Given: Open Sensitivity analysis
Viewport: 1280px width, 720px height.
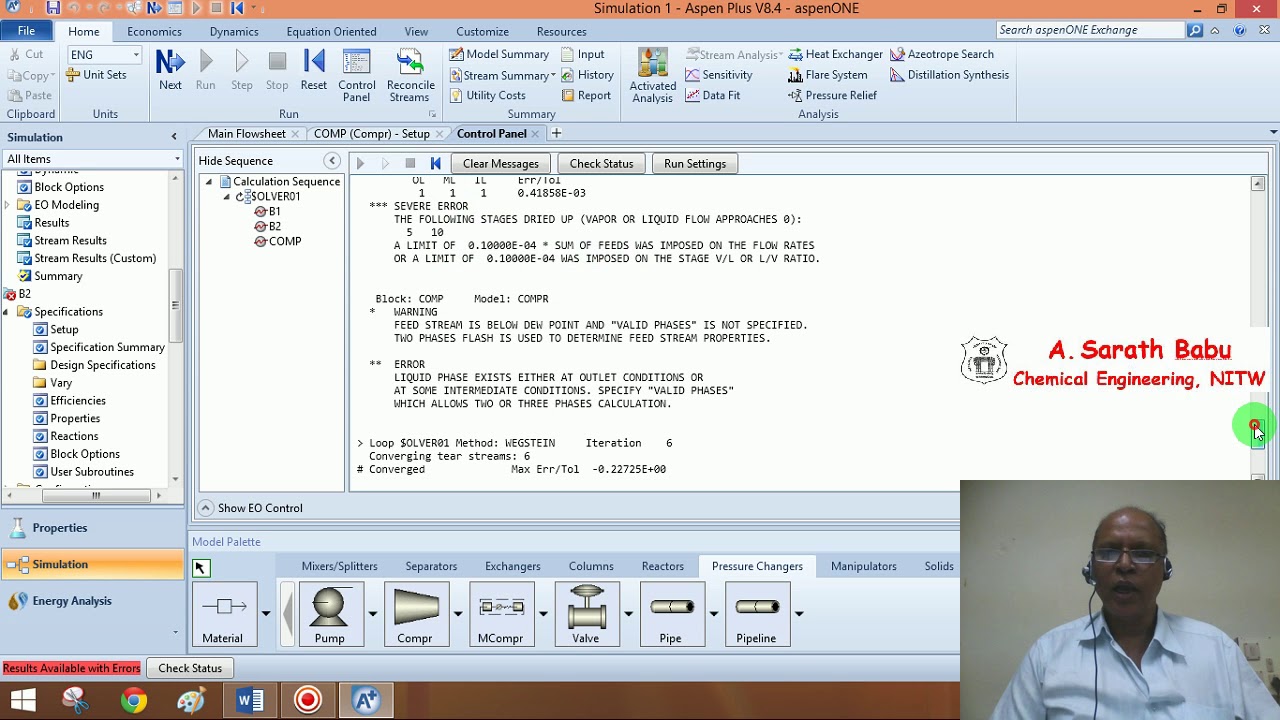Looking at the screenshot, I should [x=719, y=75].
